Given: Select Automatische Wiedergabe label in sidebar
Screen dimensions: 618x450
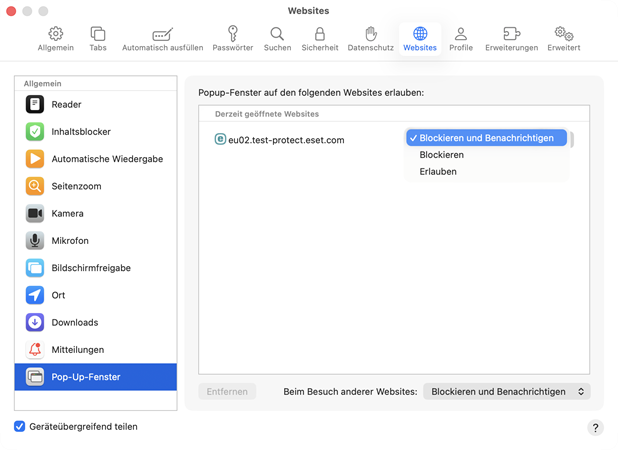Looking at the screenshot, I should pyautogui.click(x=107, y=159).
